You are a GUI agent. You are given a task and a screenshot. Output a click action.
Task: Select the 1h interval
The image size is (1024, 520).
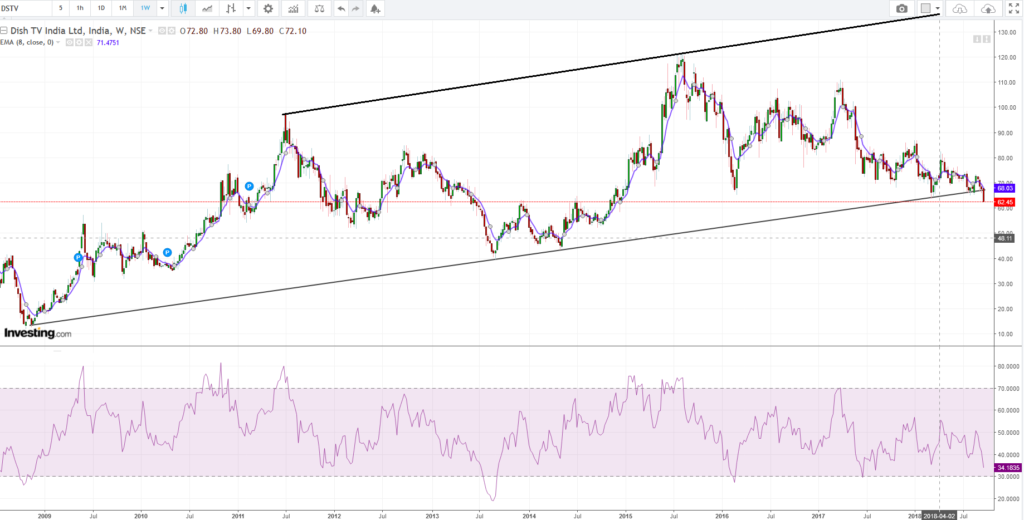click(80, 8)
